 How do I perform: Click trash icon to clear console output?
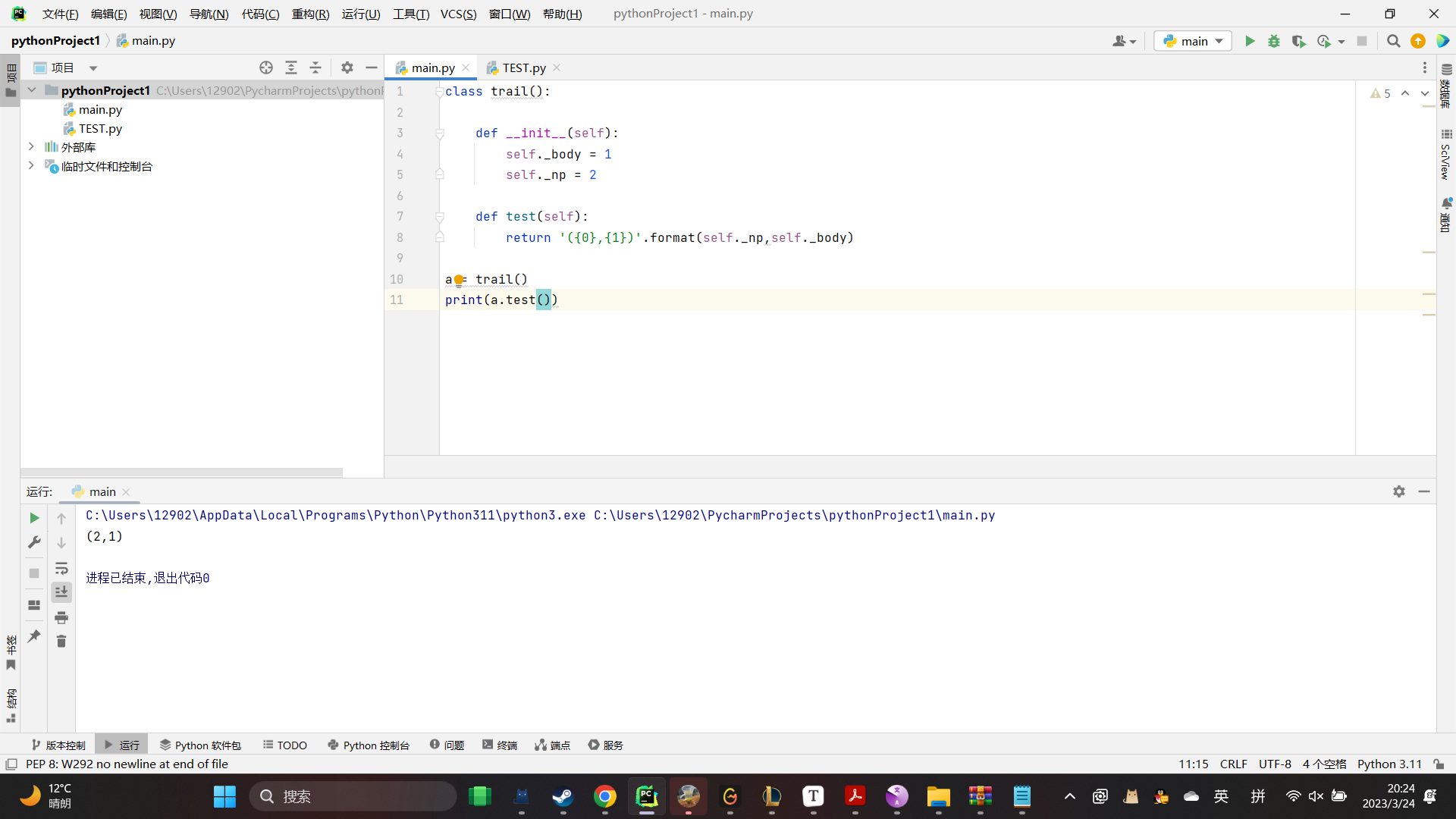pyautogui.click(x=61, y=642)
